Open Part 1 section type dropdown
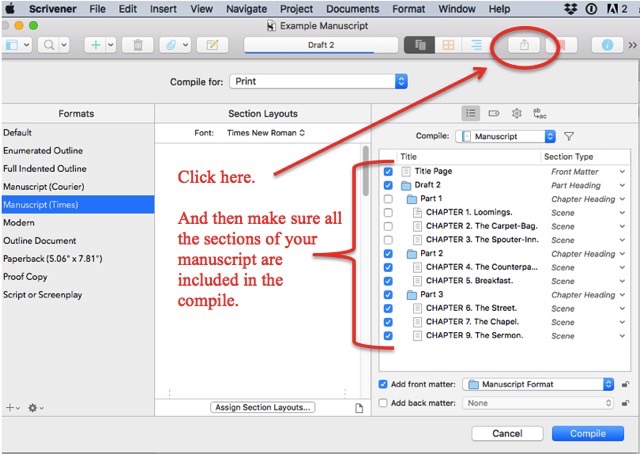640x454 pixels. [x=622, y=199]
